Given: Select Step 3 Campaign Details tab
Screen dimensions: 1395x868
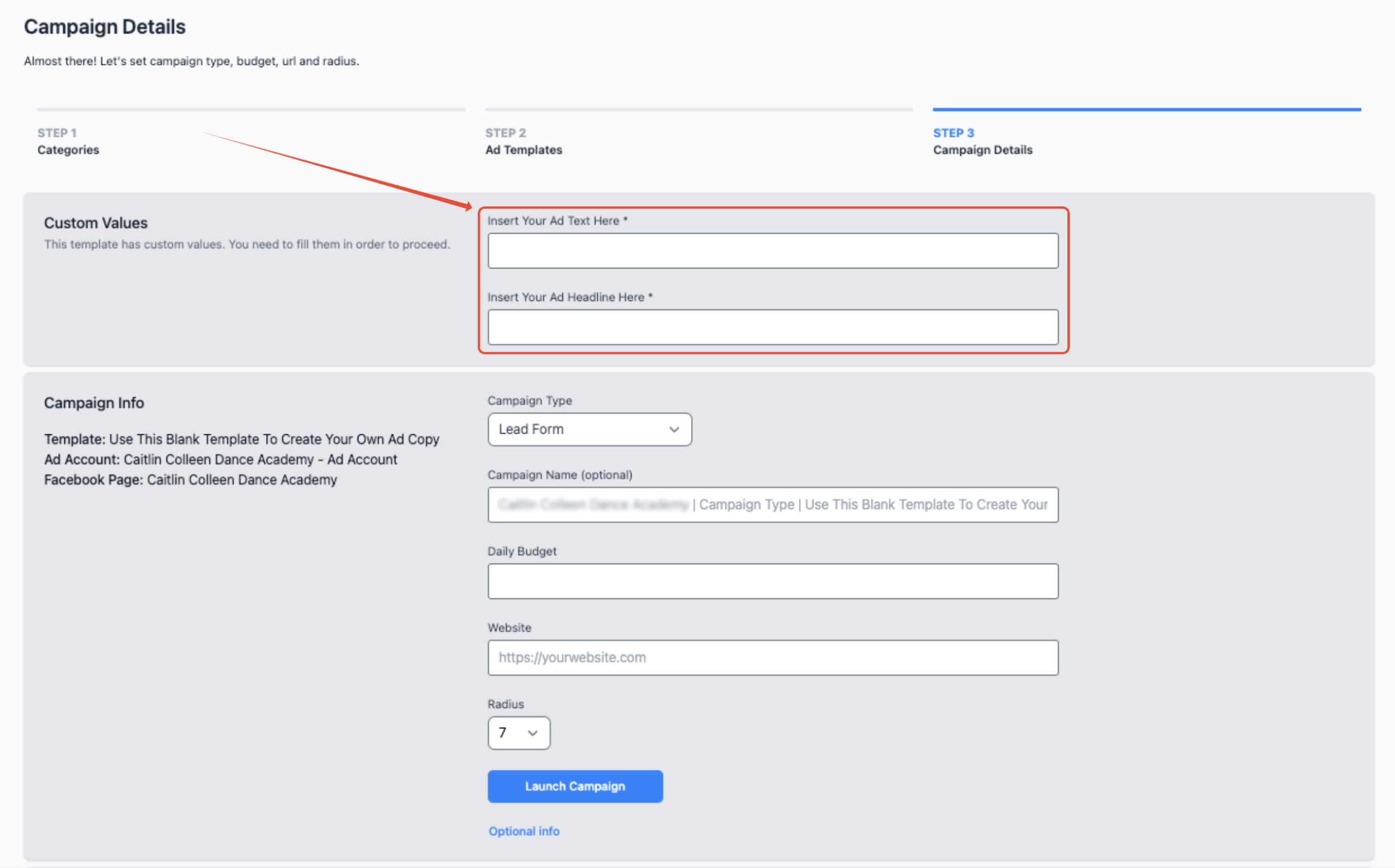Looking at the screenshot, I should click(x=982, y=142).
